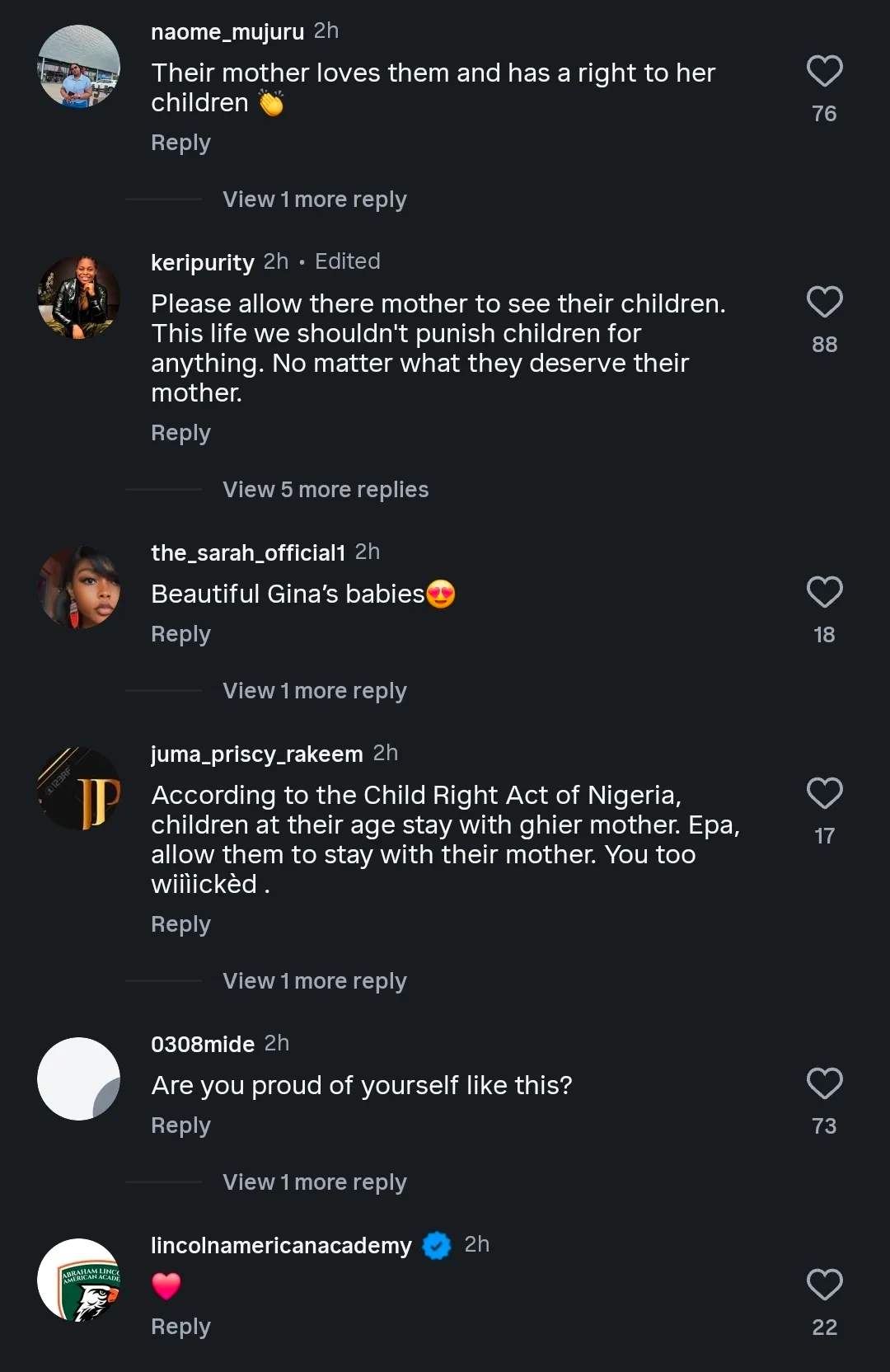Image resolution: width=890 pixels, height=1372 pixels.
Task: Tap the heart on keripurity's comment
Action: click(x=824, y=303)
